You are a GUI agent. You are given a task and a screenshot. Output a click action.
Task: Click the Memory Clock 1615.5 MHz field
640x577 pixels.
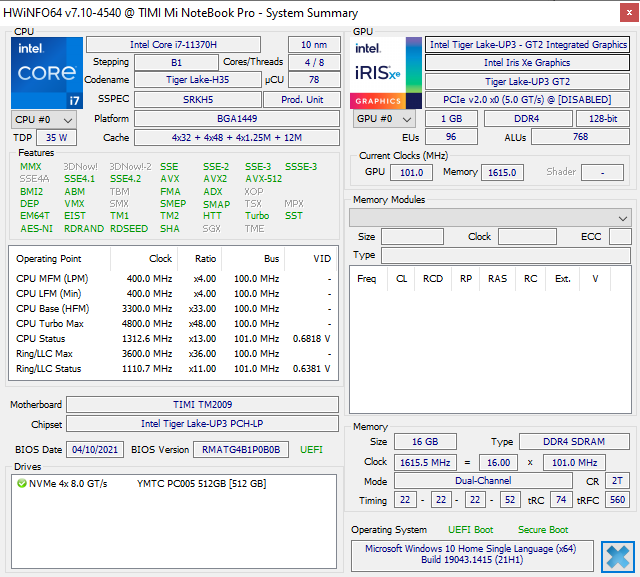(x=425, y=462)
